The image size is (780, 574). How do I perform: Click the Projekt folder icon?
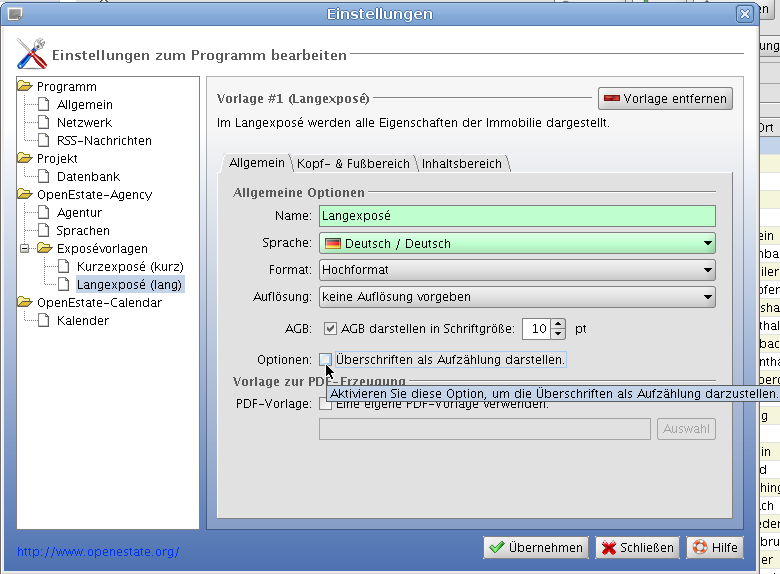pos(25,159)
